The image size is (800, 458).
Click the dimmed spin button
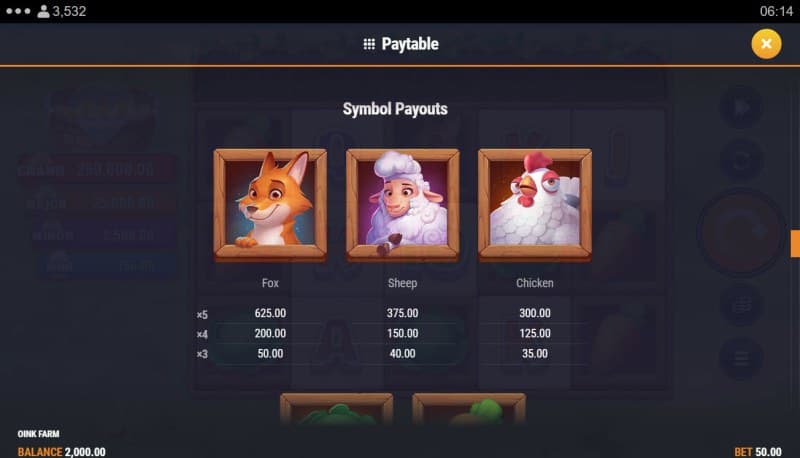coord(741,232)
